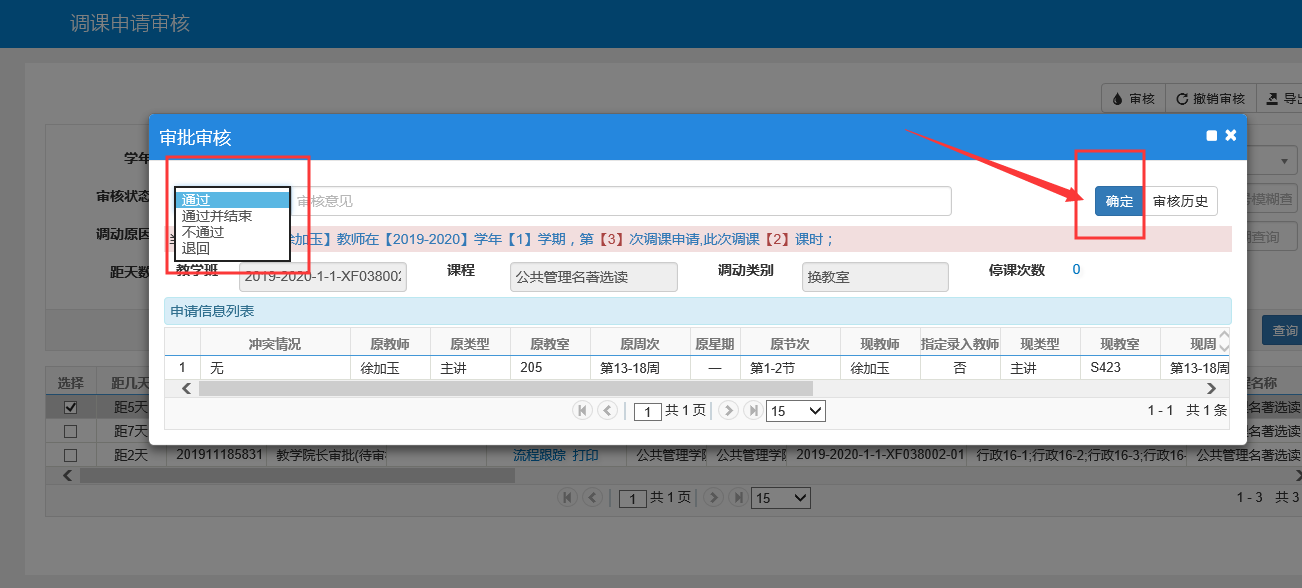Close the 审批审核 dialog

pyautogui.click(x=1231, y=135)
